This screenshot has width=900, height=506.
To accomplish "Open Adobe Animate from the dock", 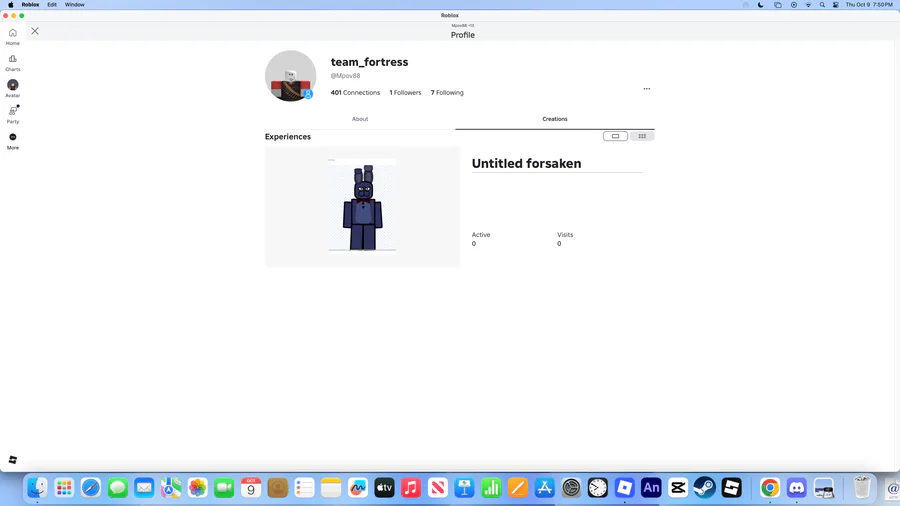I will [x=651, y=488].
